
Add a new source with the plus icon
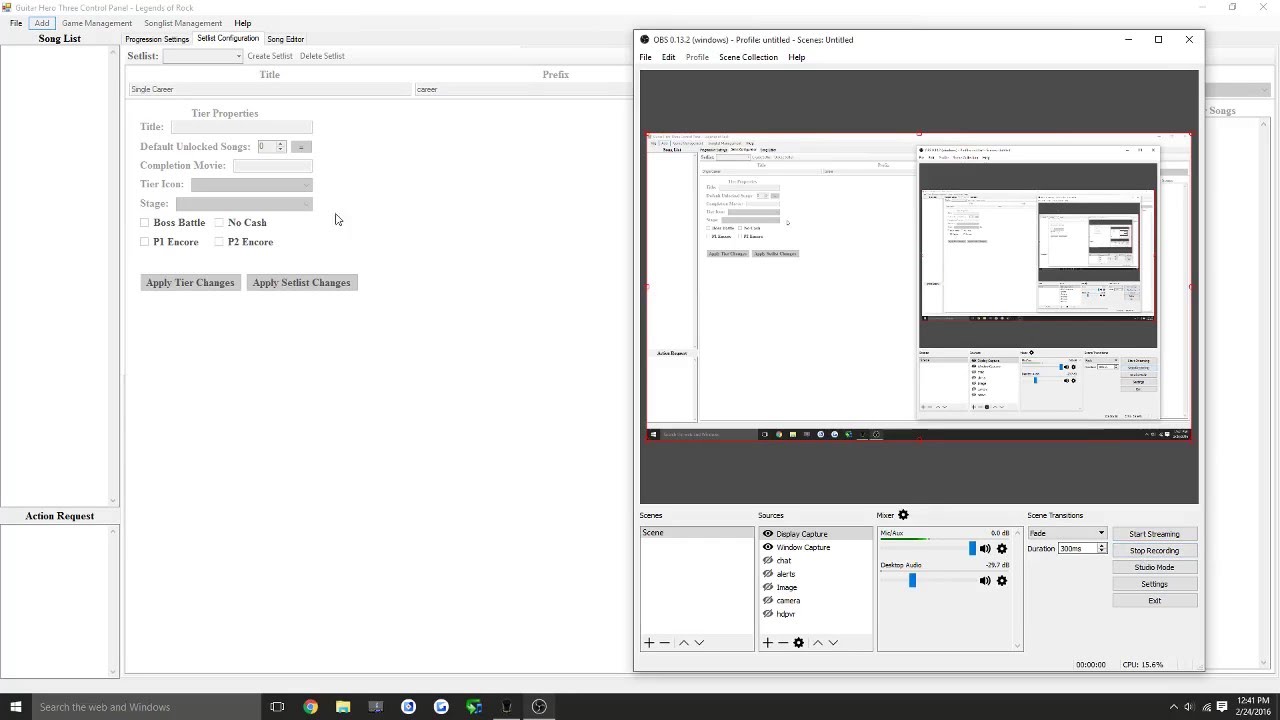click(767, 643)
